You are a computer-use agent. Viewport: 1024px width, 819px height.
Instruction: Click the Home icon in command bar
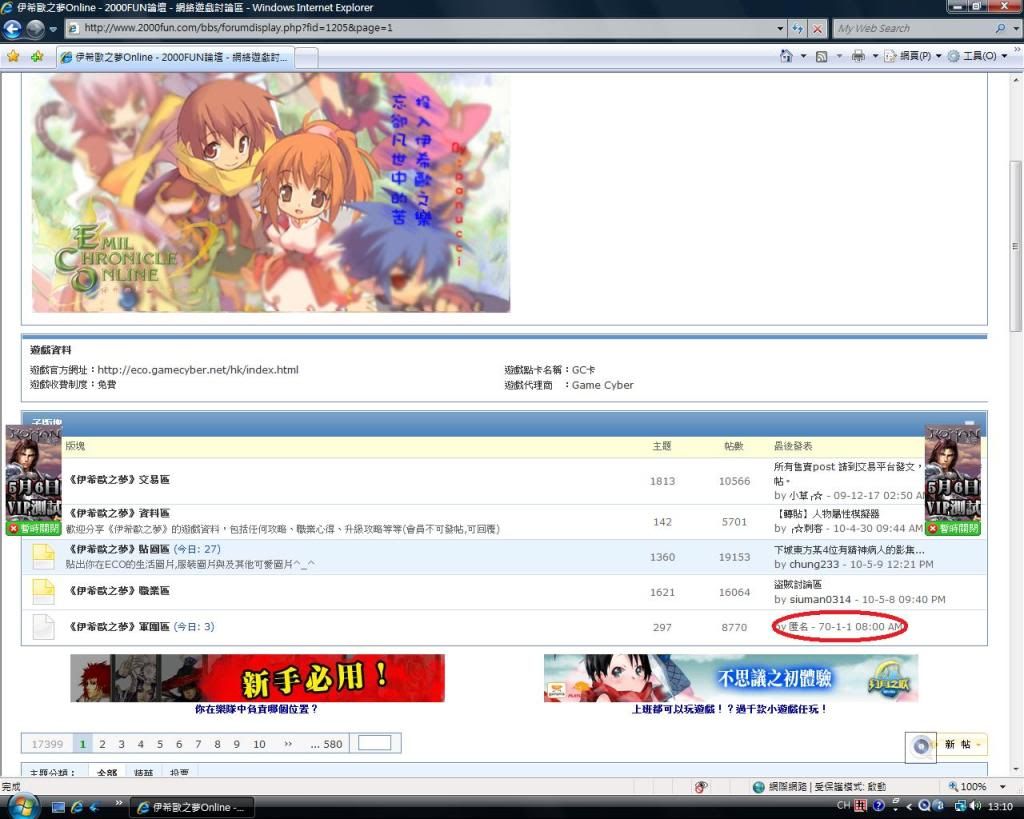pyautogui.click(x=787, y=56)
